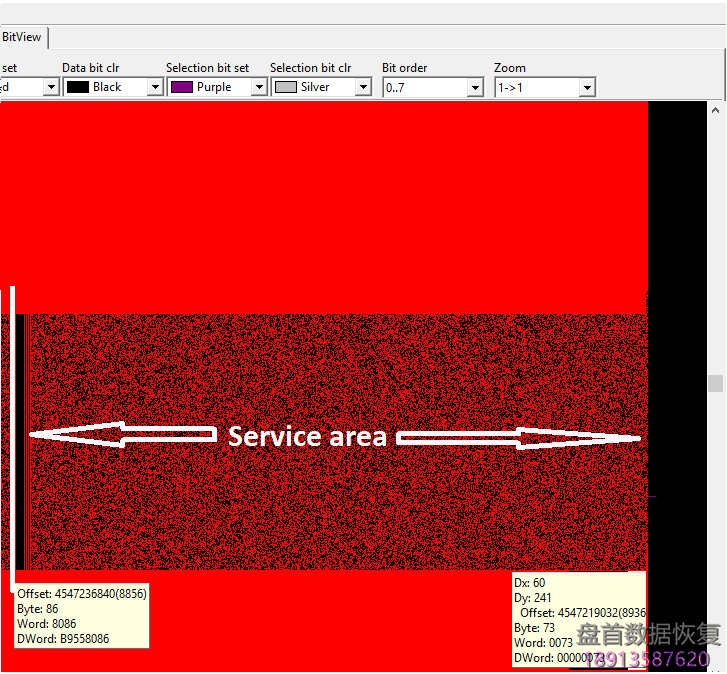
Task: Switch to the BitView tab
Action: click(x=22, y=37)
